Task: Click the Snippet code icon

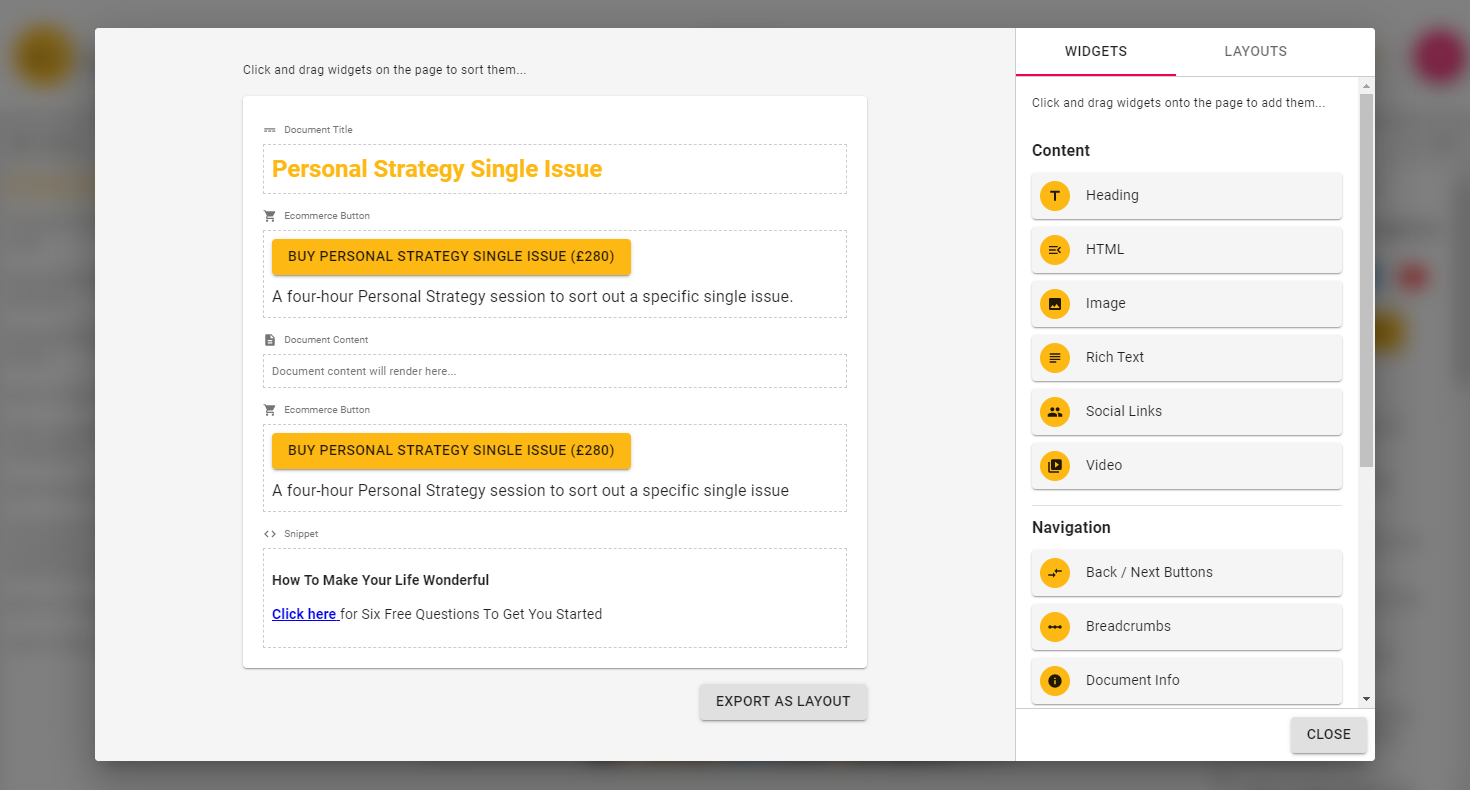Action: (x=270, y=534)
